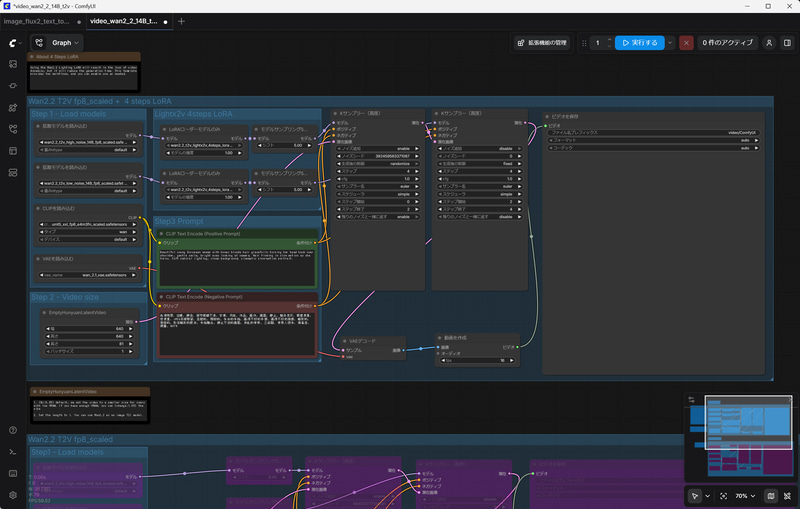Open the console terminal panel icon
The height and width of the screenshot is (509, 800).
click(13, 452)
